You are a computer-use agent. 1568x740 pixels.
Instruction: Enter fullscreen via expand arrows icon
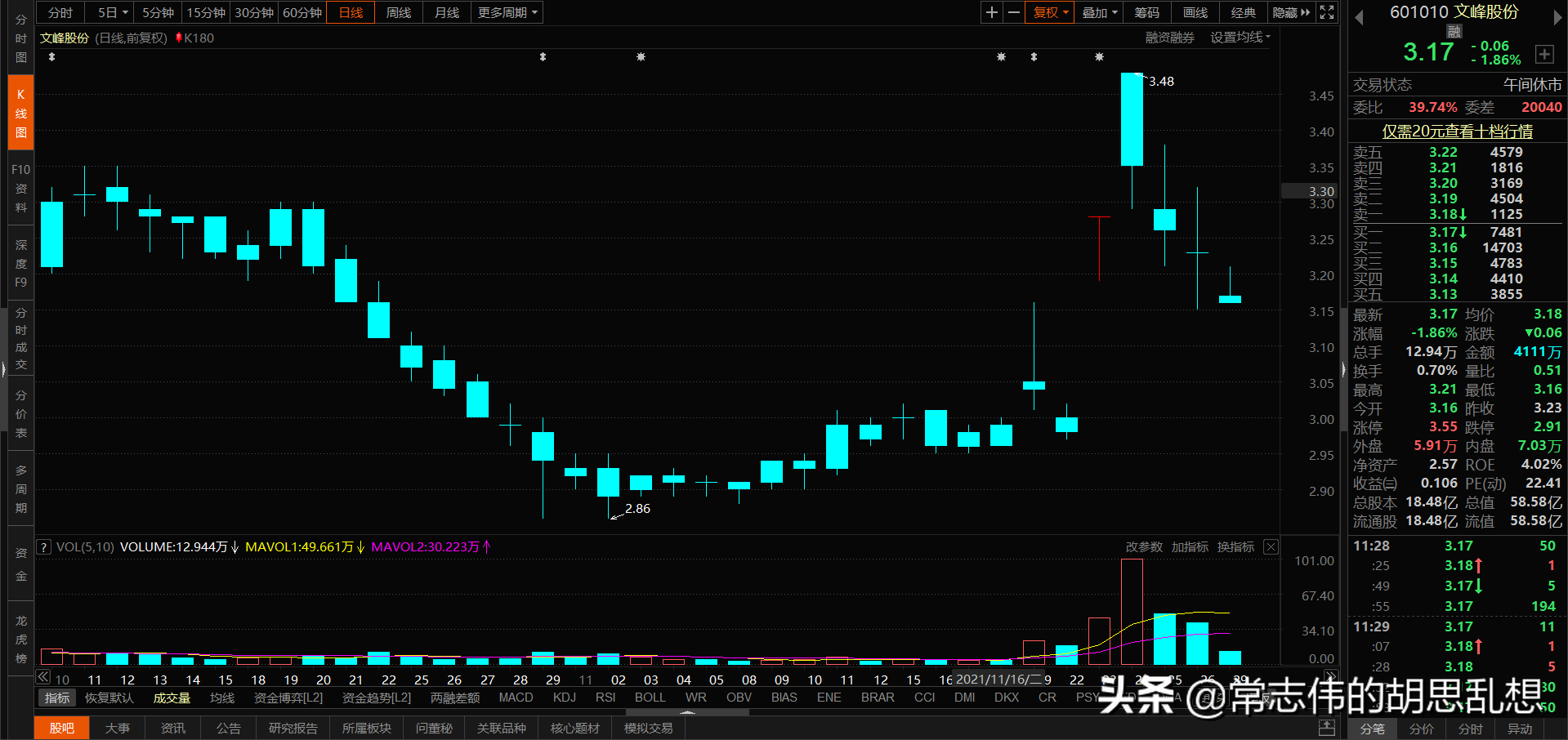1326,12
